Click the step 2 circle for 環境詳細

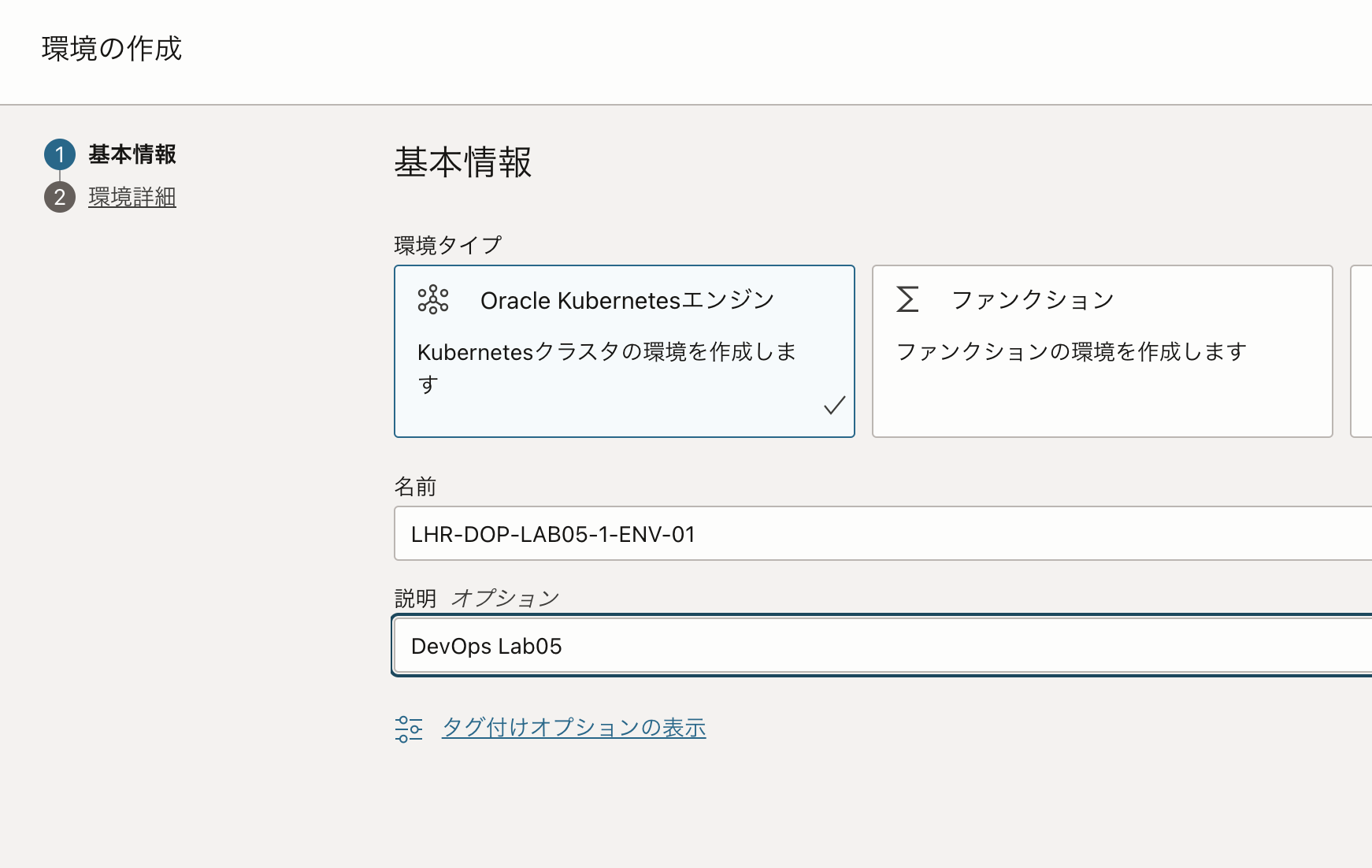coord(61,198)
